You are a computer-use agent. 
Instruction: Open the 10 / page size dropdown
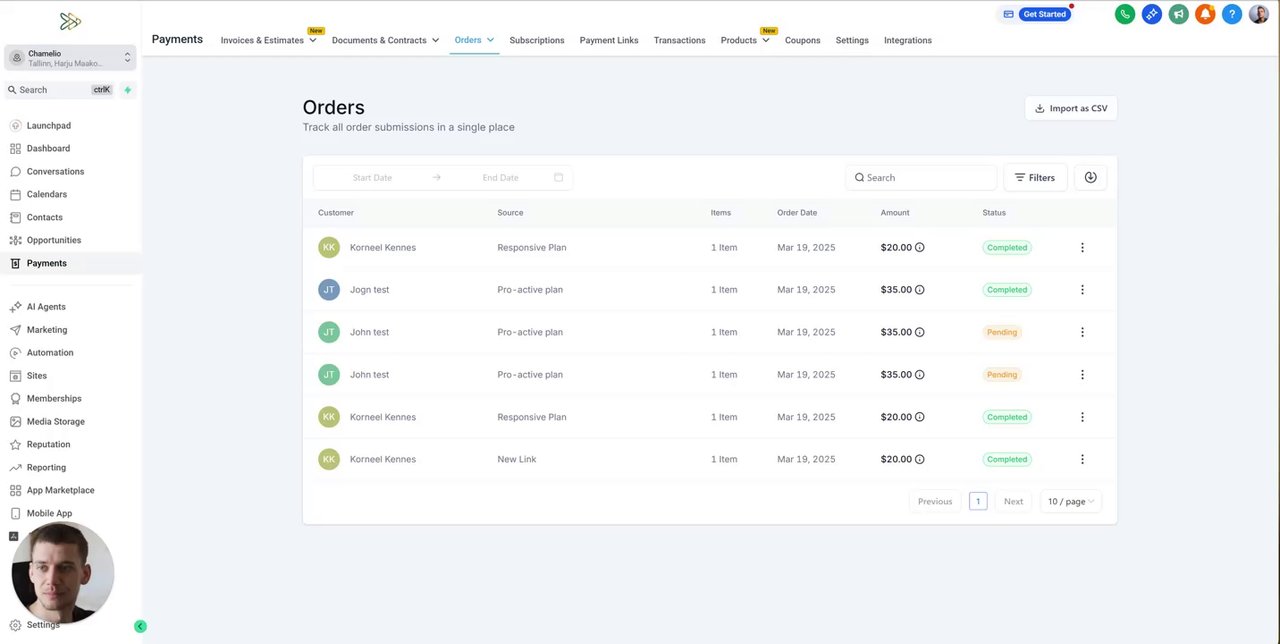click(x=1070, y=501)
